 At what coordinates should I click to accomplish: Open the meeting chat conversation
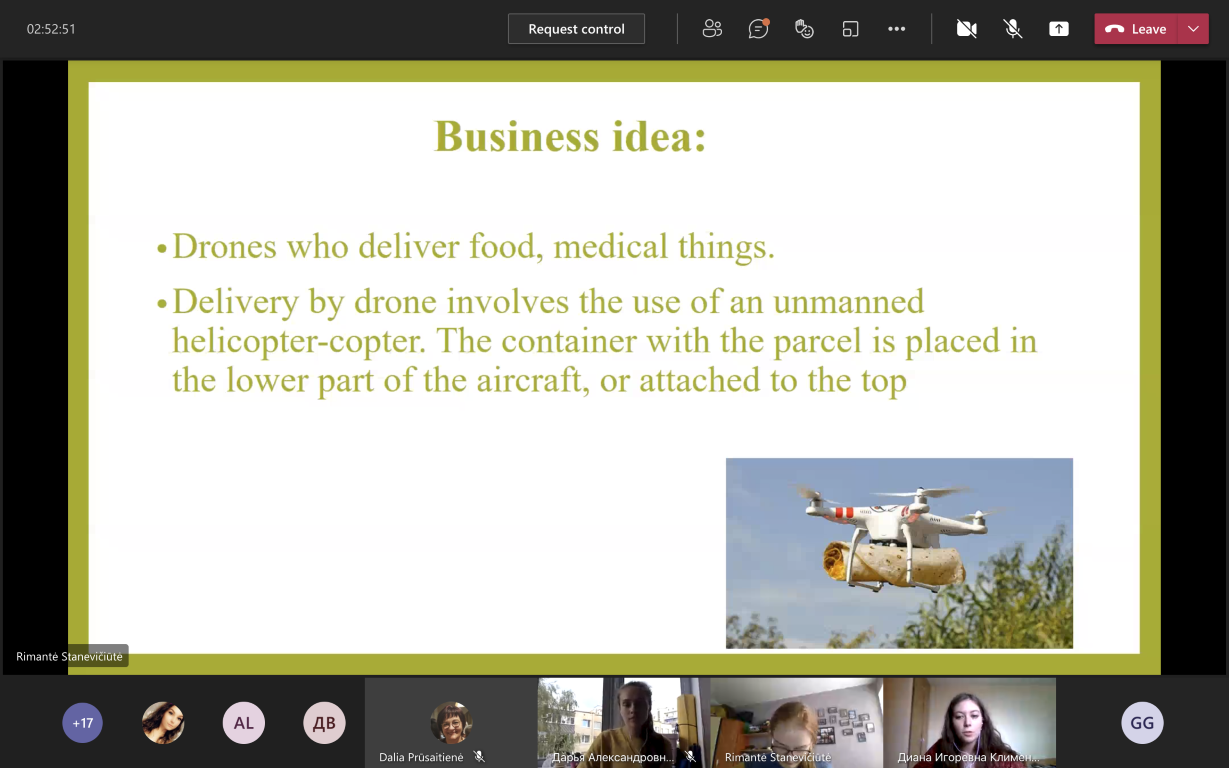[758, 29]
